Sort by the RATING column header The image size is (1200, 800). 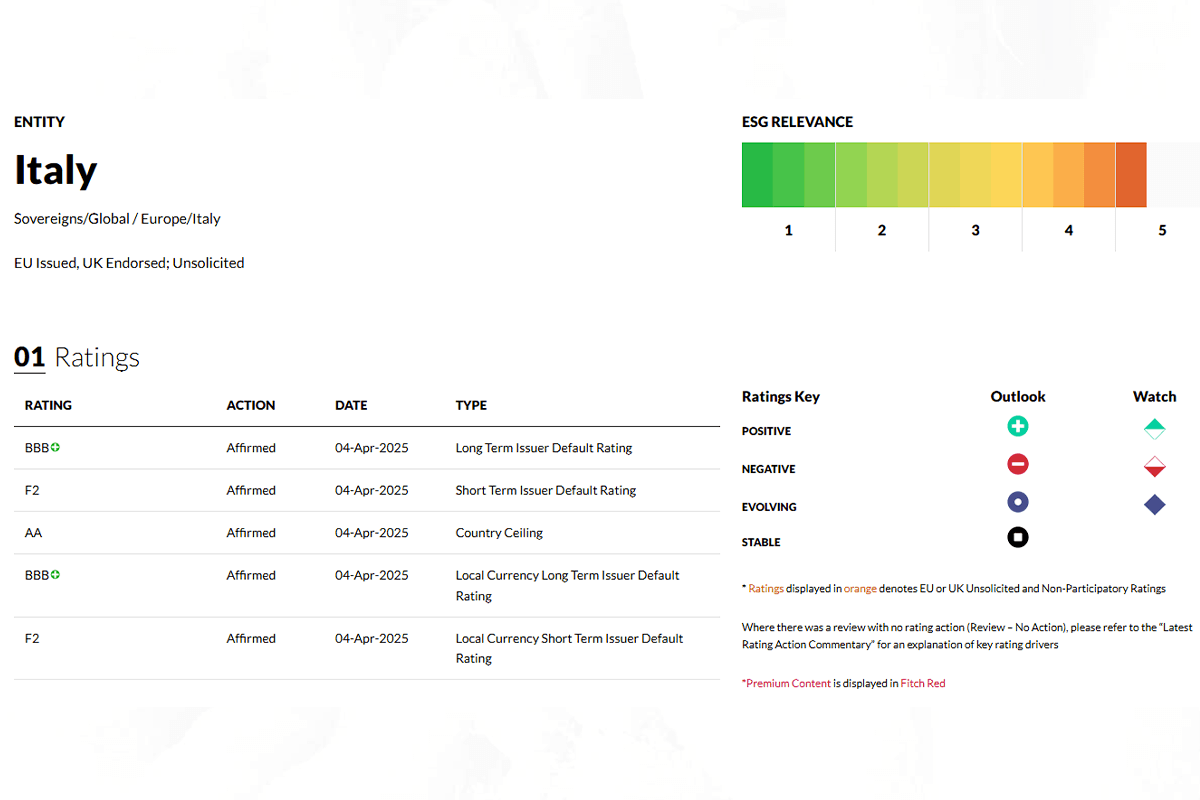tap(48, 406)
